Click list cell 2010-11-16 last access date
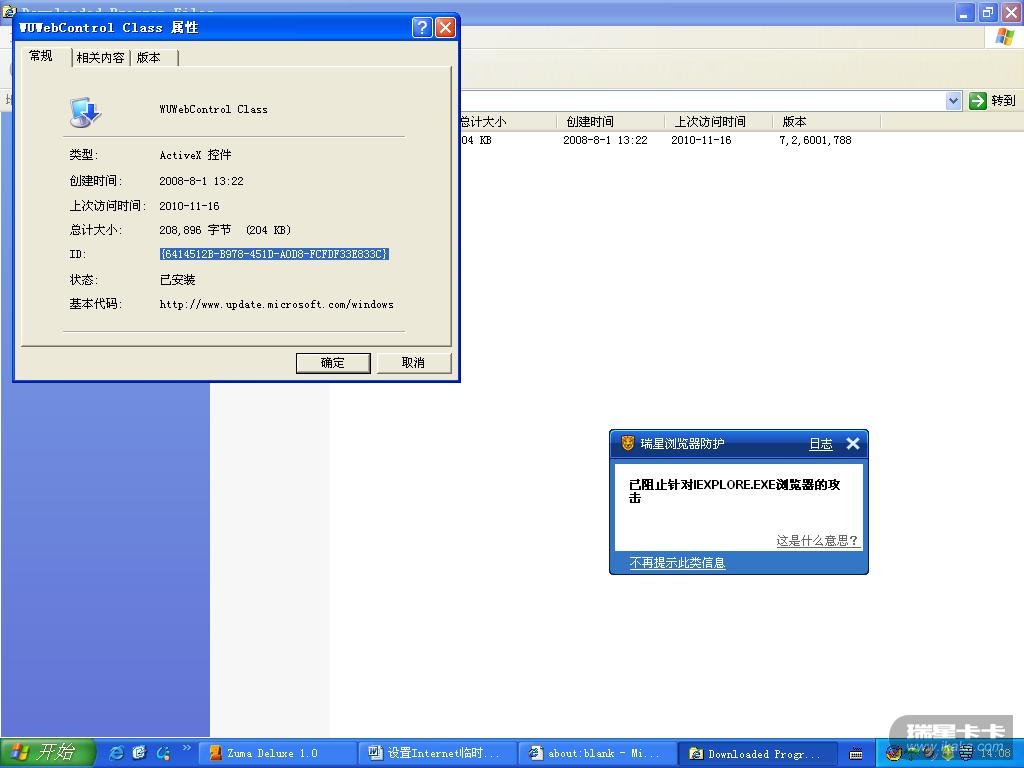 pos(701,140)
